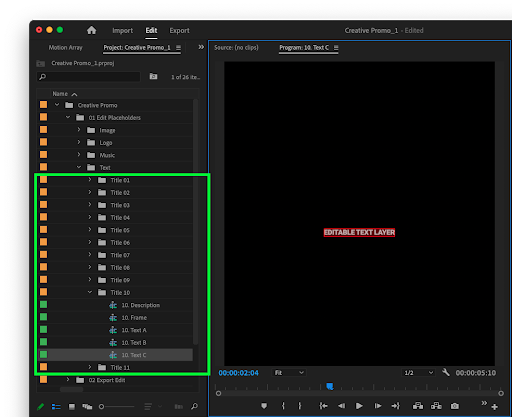Open the 1/2 playback resolution dropdown
Viewport: 512px width, 417px height.
418,373
